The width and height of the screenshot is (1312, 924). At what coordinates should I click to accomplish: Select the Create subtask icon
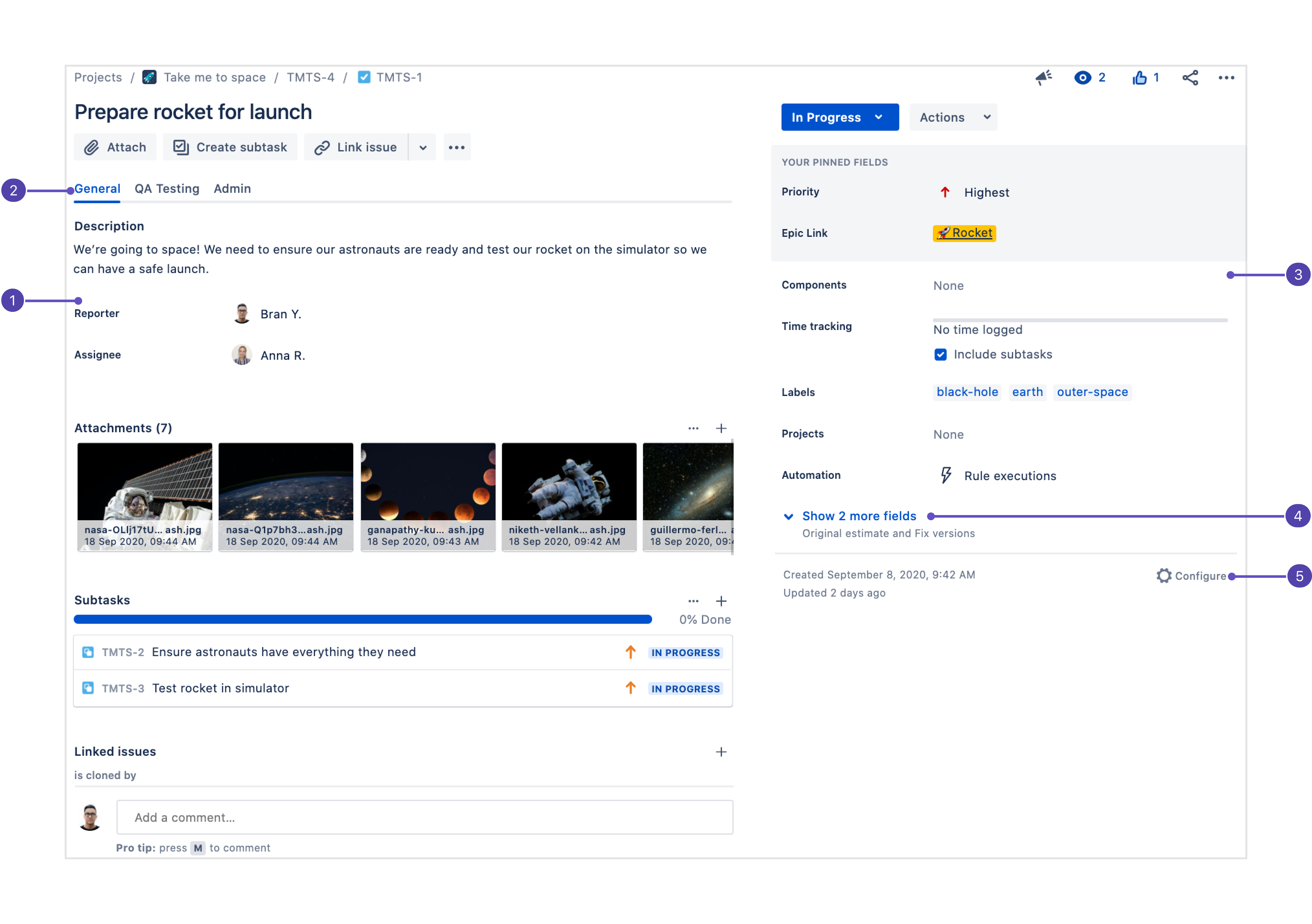[180, 147]
